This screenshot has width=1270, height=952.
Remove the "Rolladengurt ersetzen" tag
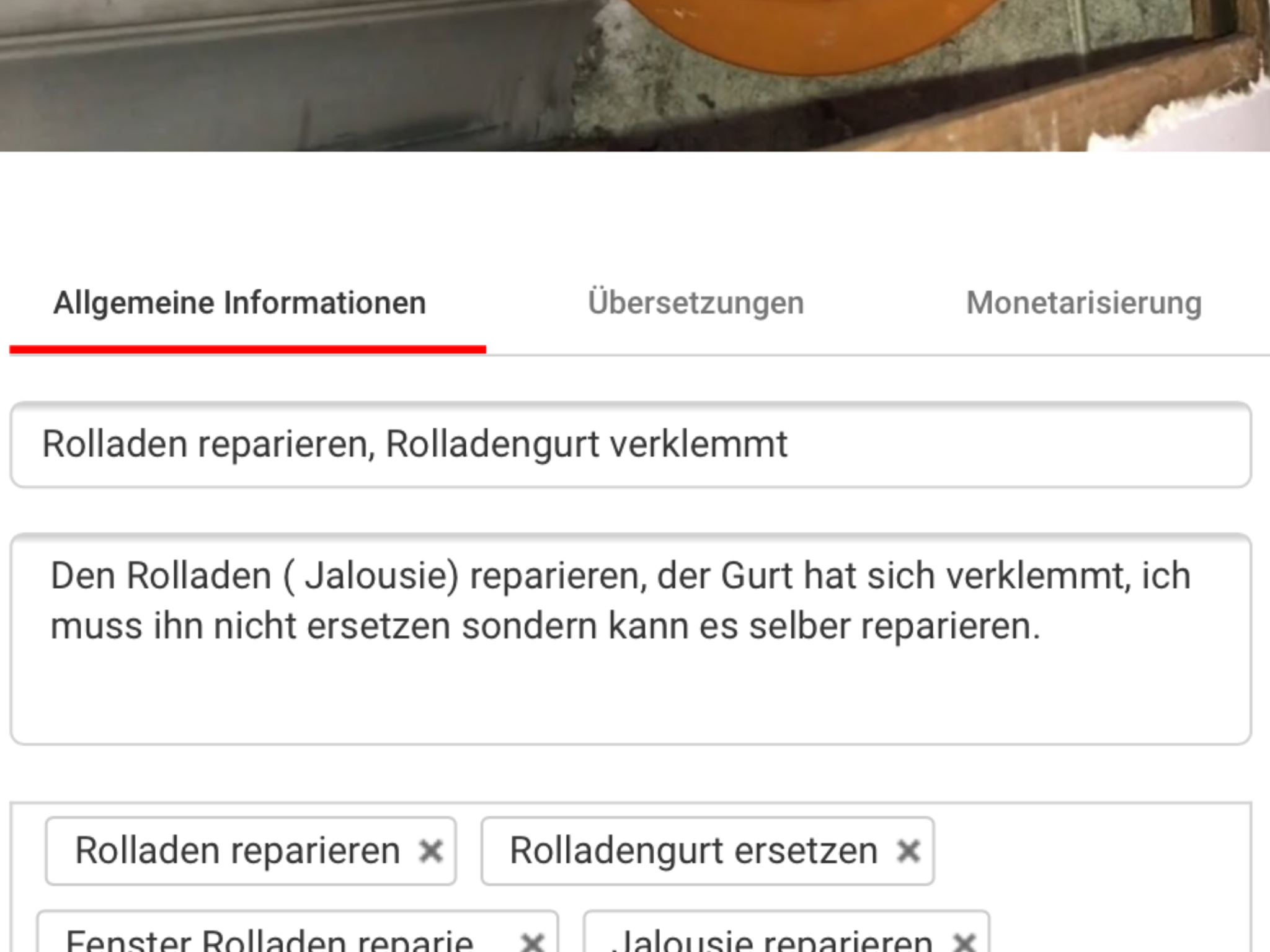[x=908, y=851]
